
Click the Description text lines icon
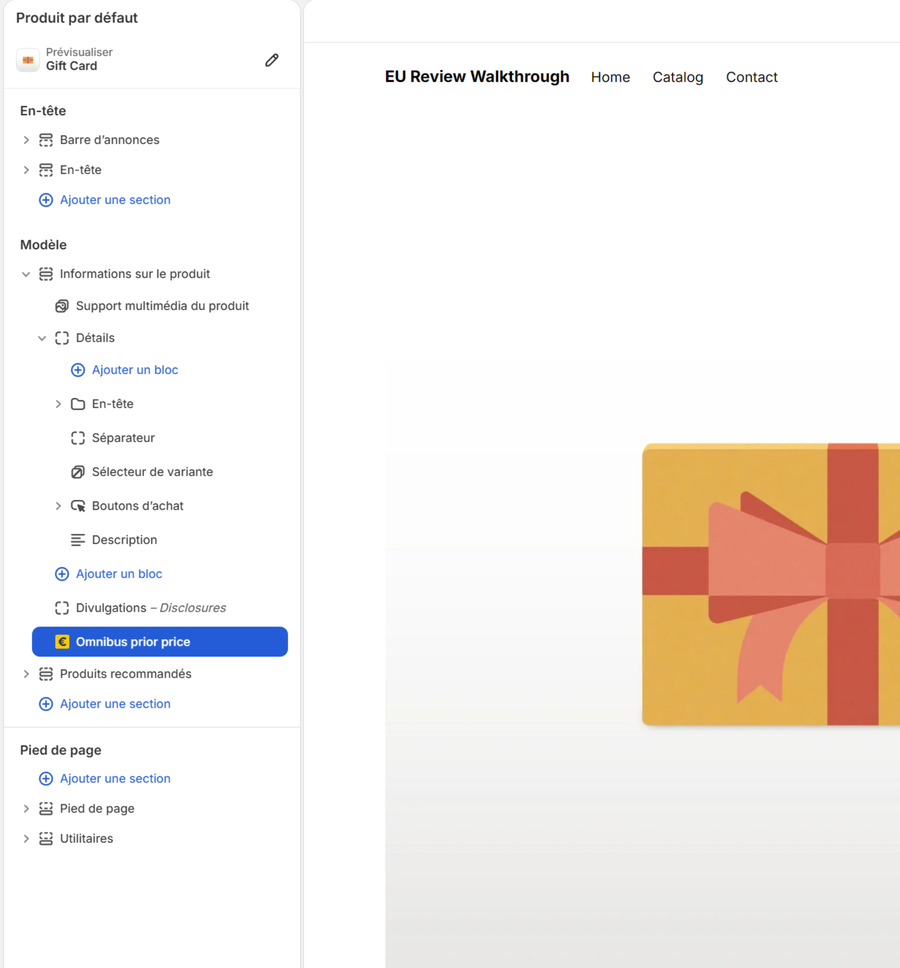(x=78, y=540)
